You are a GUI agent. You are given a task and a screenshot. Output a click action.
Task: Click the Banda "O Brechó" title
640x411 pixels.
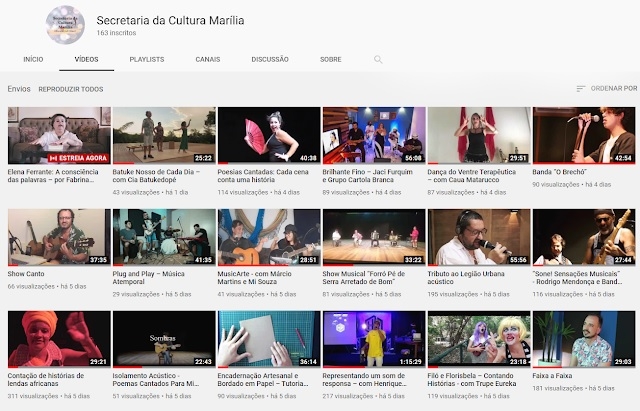pos(560,172)
